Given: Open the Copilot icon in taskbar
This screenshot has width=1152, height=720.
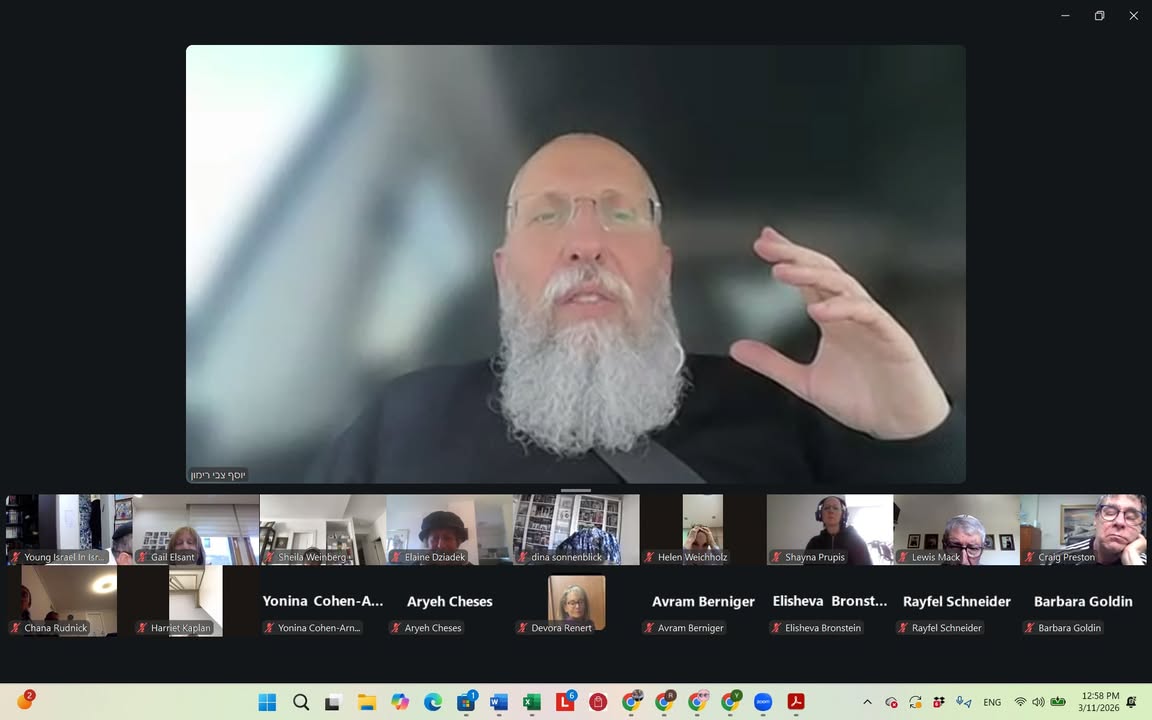Looking at the screenshot, I should click(400, 702).
